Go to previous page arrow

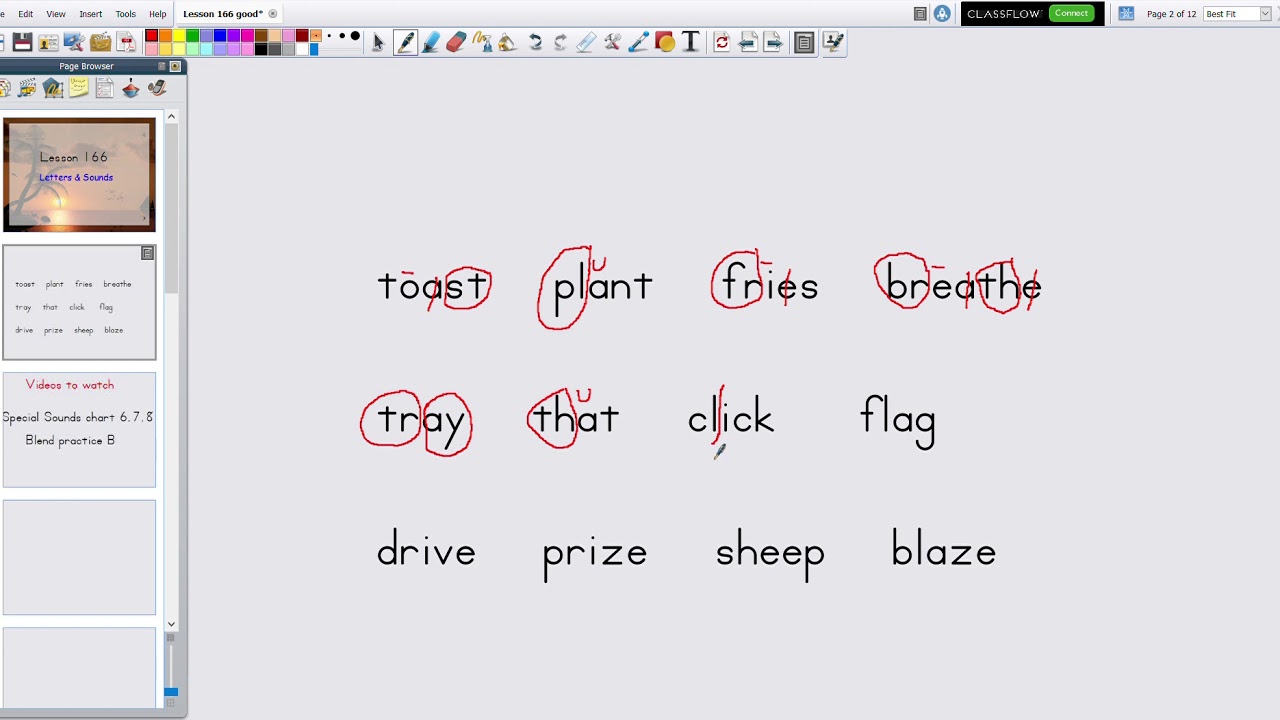pos(748,42)
